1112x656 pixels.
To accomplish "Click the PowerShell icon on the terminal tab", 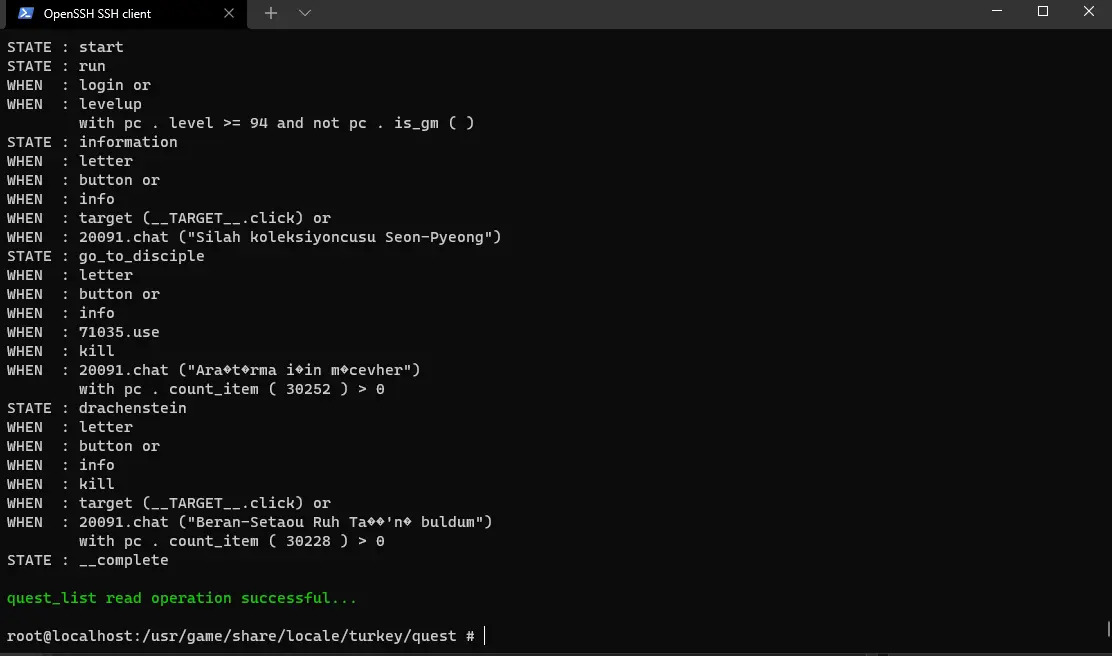I will [x=26, y=13].
